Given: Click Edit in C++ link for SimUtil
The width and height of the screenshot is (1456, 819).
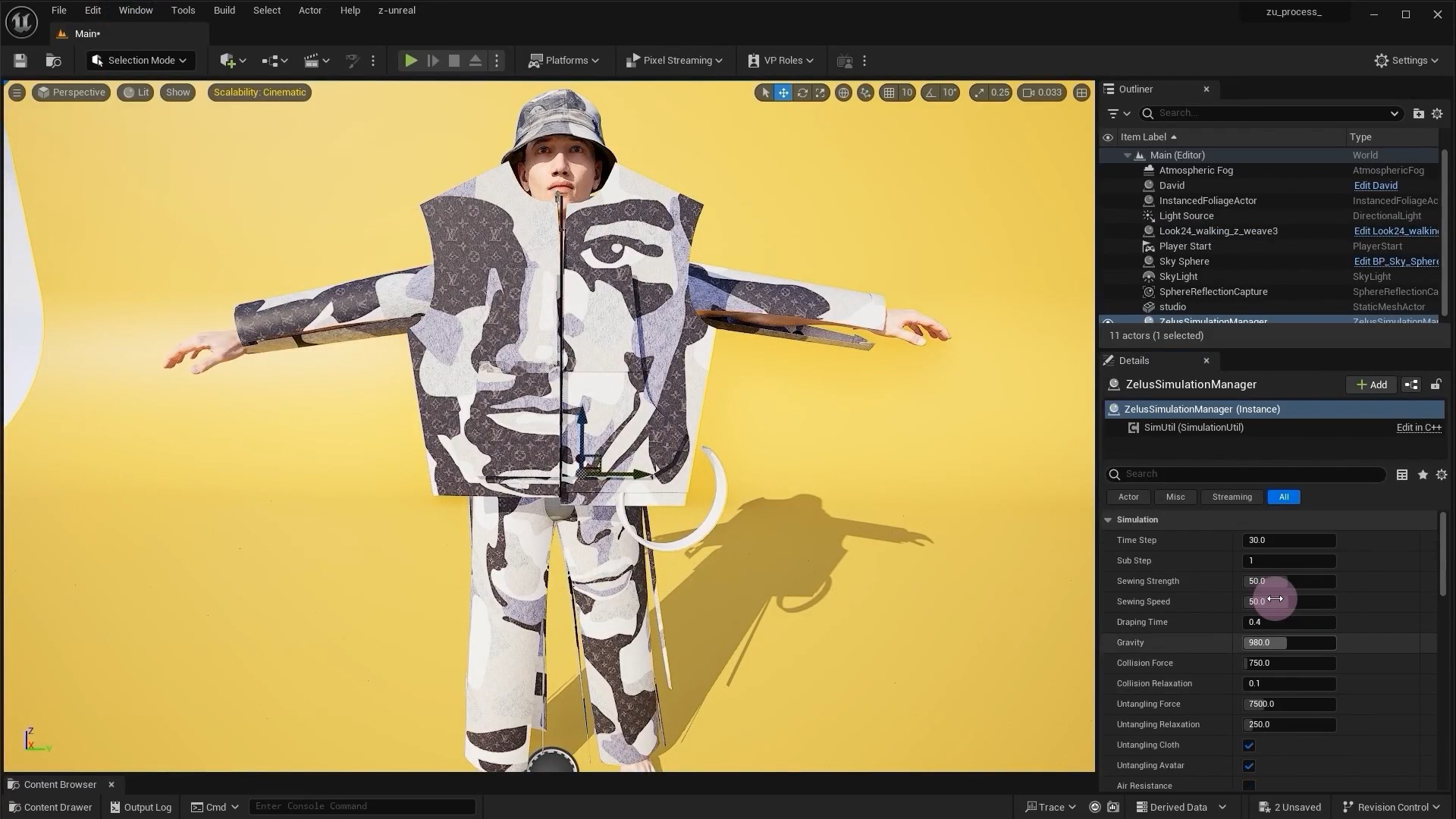Looking at the screenshot, I should 1419,427.
